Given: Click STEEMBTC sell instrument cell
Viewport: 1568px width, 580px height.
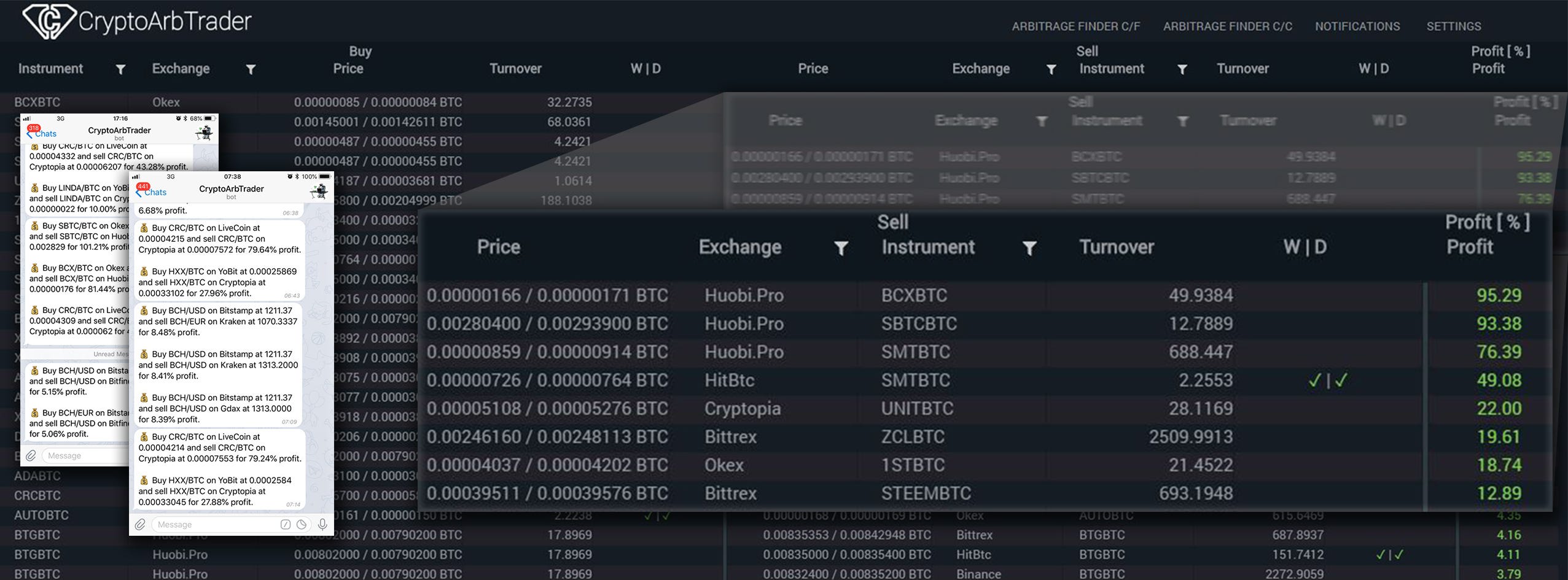Looking at the screenshot, I should click(926, 493).
